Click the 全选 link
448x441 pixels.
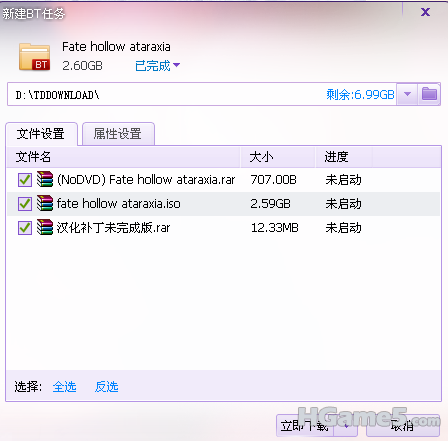coord(64,387)
